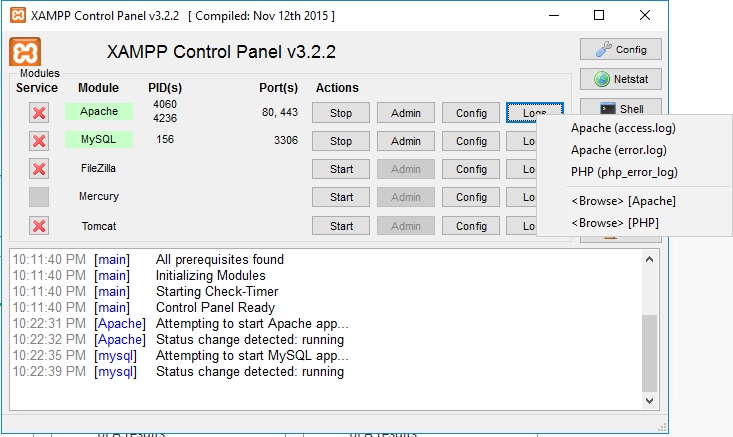
Task: Click the MySQL PID value '156'
Action: click(165, 139)
